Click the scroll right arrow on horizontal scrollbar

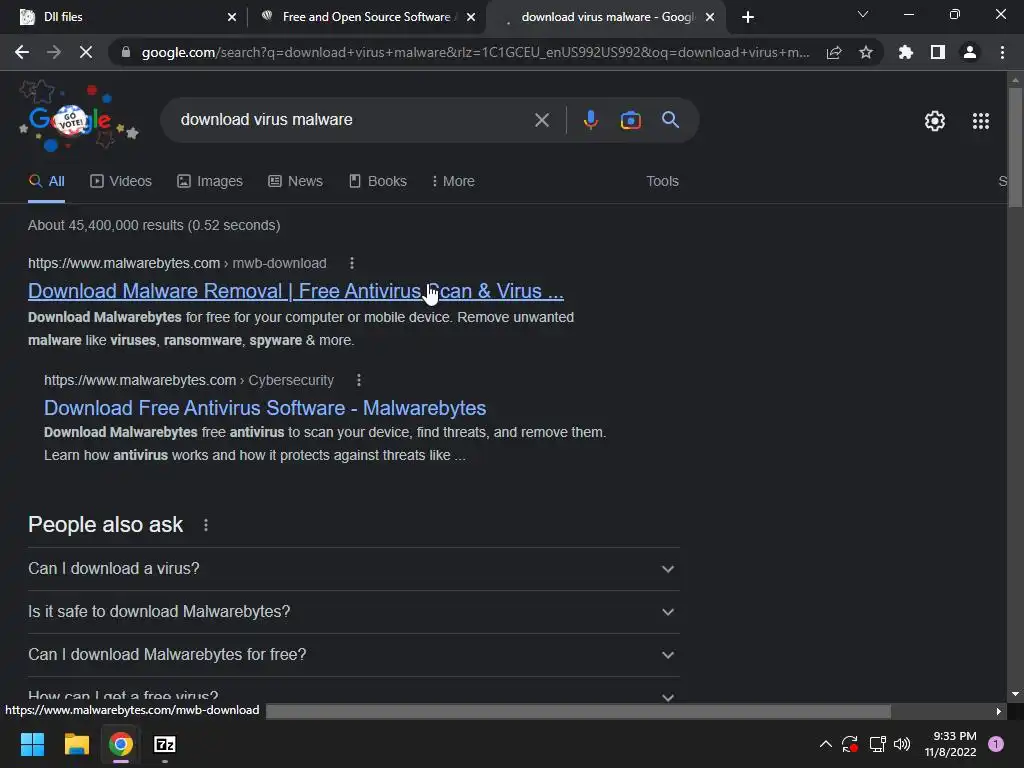(x=999, y=711)
